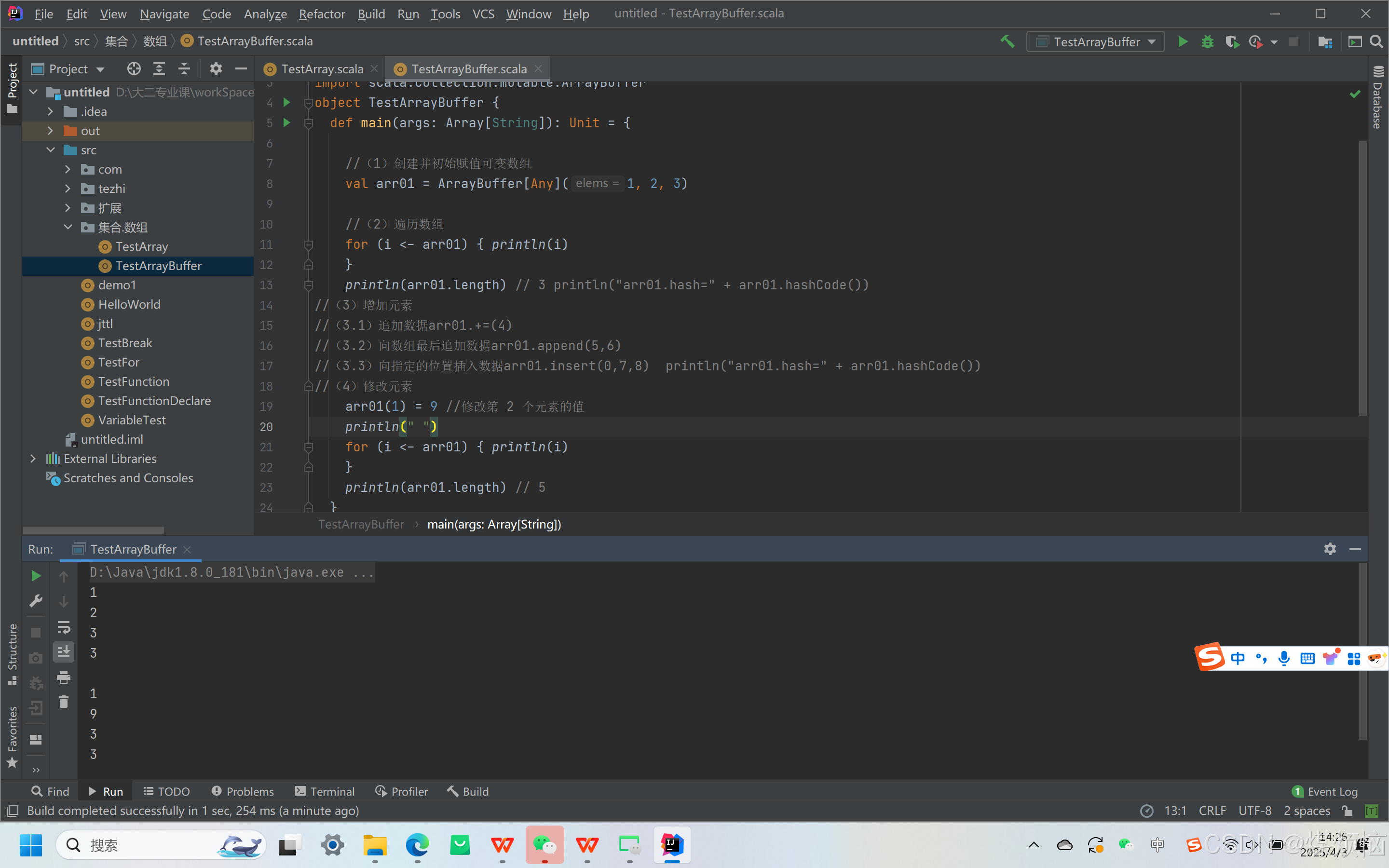Open the Terminal tool window
Screen dimensions: 1389x868
tap(325, 791)
